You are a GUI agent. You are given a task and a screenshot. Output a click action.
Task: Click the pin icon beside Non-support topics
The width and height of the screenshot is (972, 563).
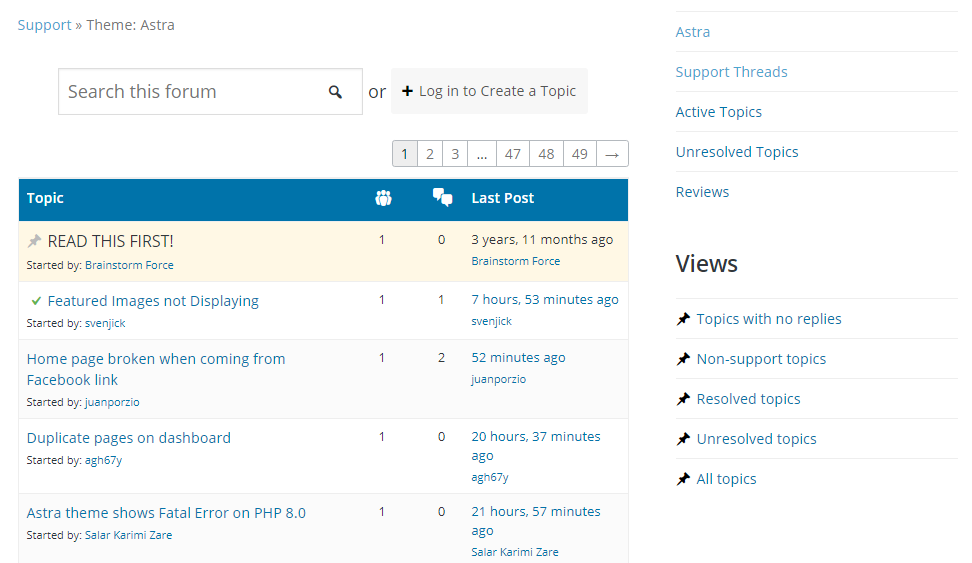pyautogui.click(x=683, y=359)
